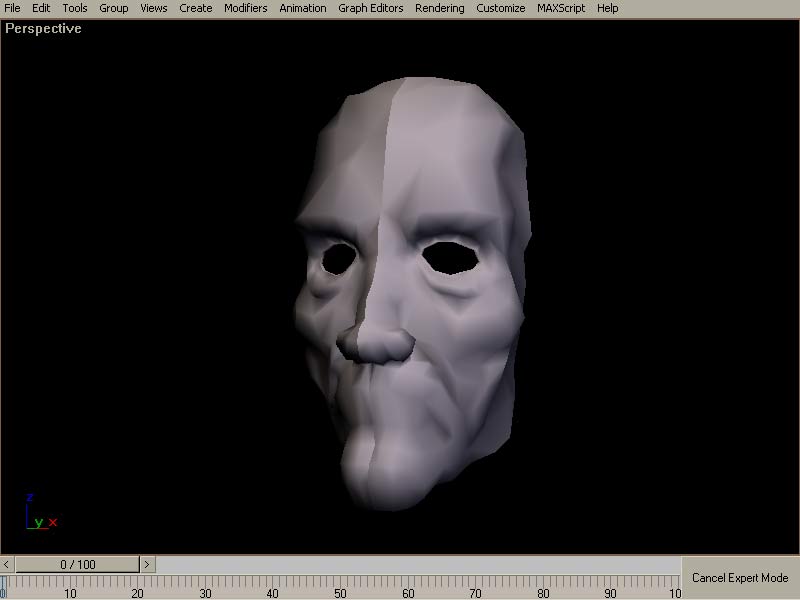This screenshot has width=800, height=600.
Task: Open the Edit menu
Action: point(41,8)
